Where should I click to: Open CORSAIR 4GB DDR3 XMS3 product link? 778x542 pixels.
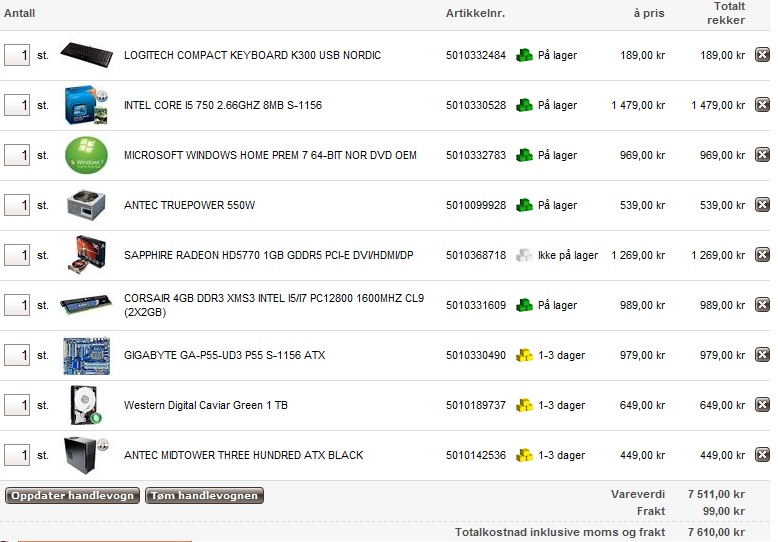pyautogui.click(x=274, y=305)
